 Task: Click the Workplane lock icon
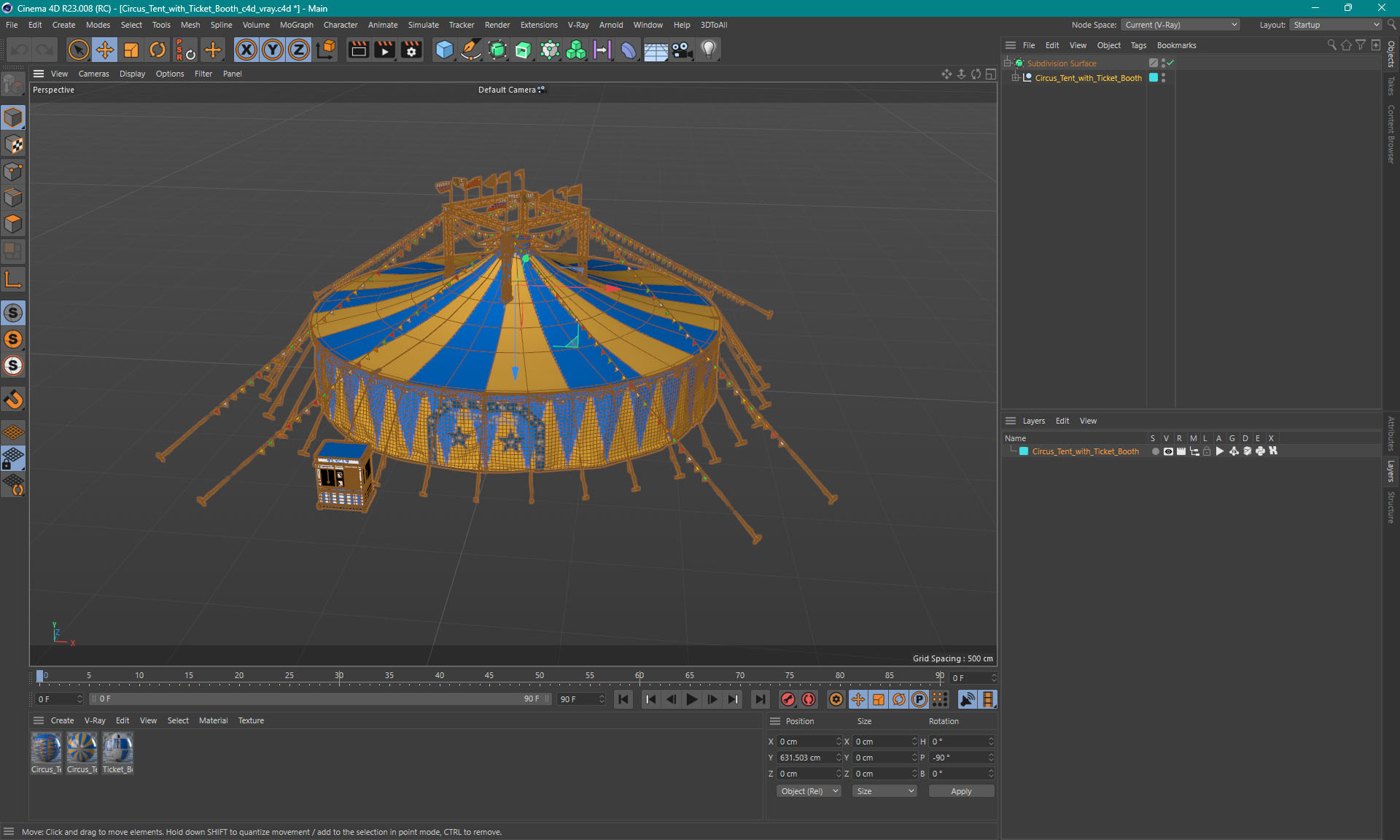point(13,459)
